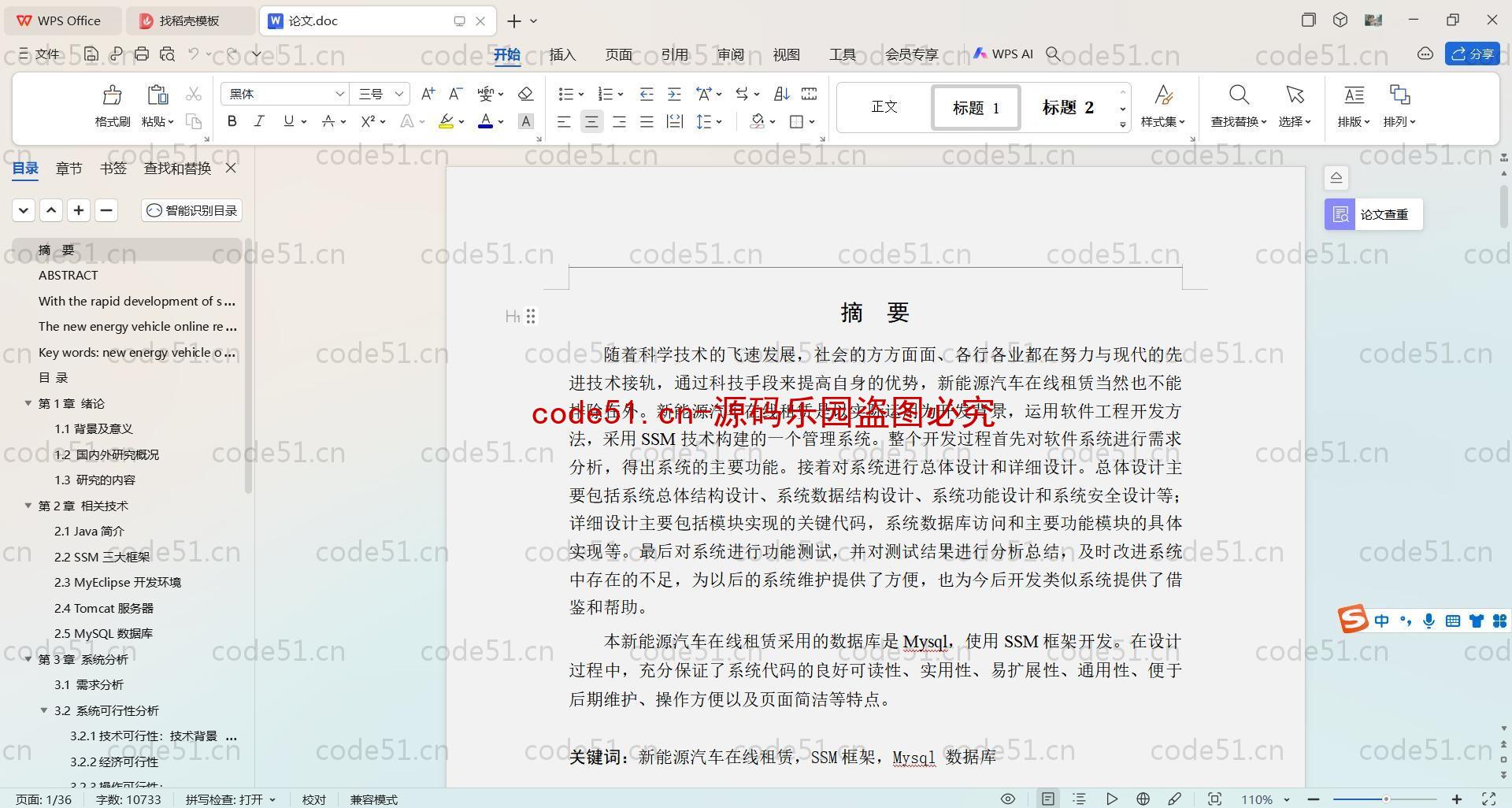Screen dimensions: 1512x808
Task: Click the increase indent icon
Action: (674, 94)
